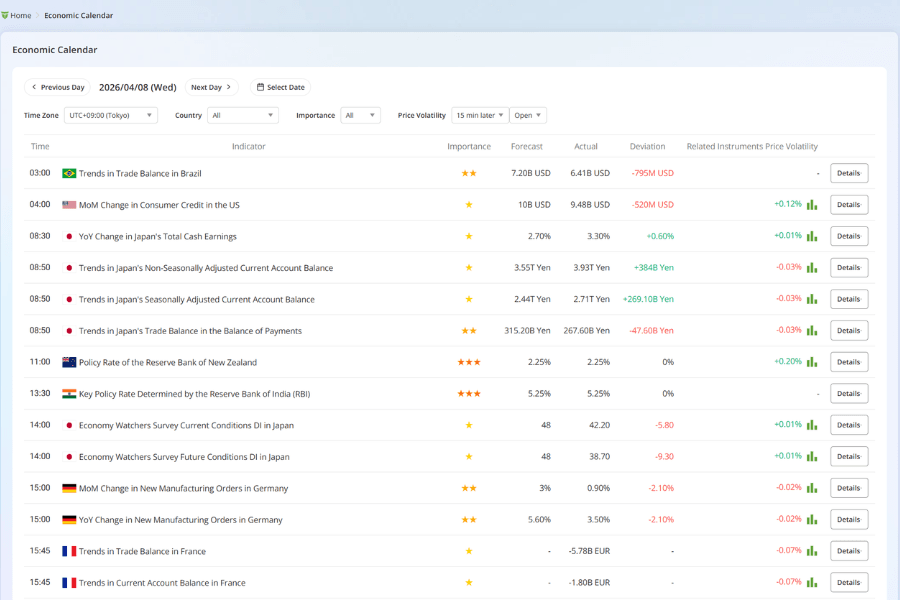Click the bar chart icon on the RBNZ row
900x600 pixels.
click(x=810, y=361)
